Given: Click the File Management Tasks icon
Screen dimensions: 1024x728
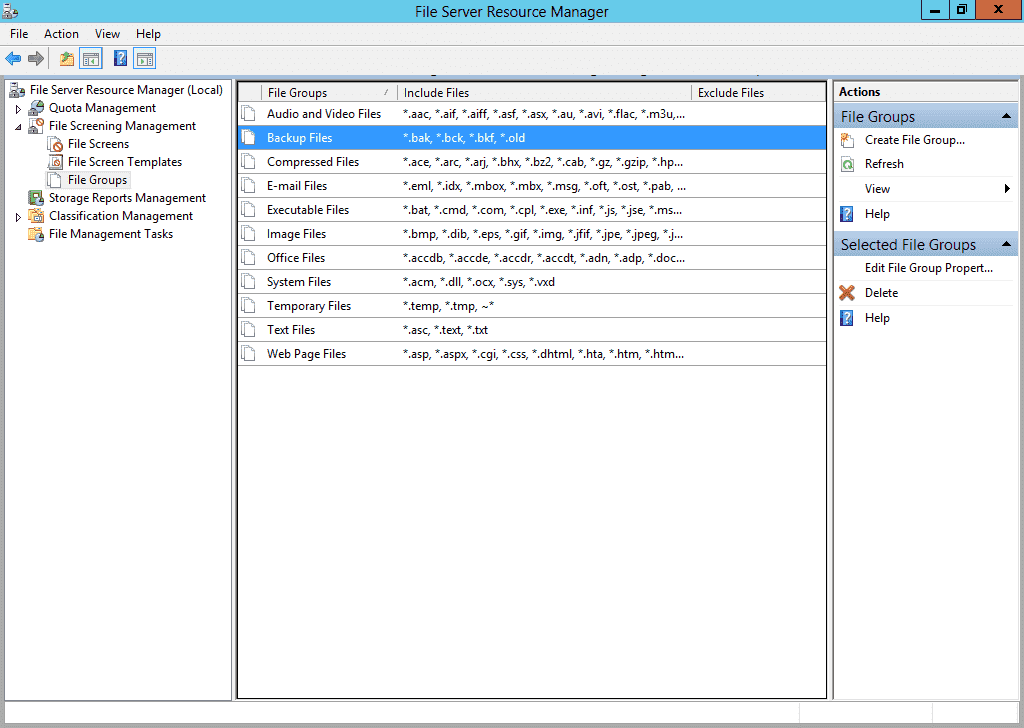Looking at the screenshot, I should pos(36,234).
